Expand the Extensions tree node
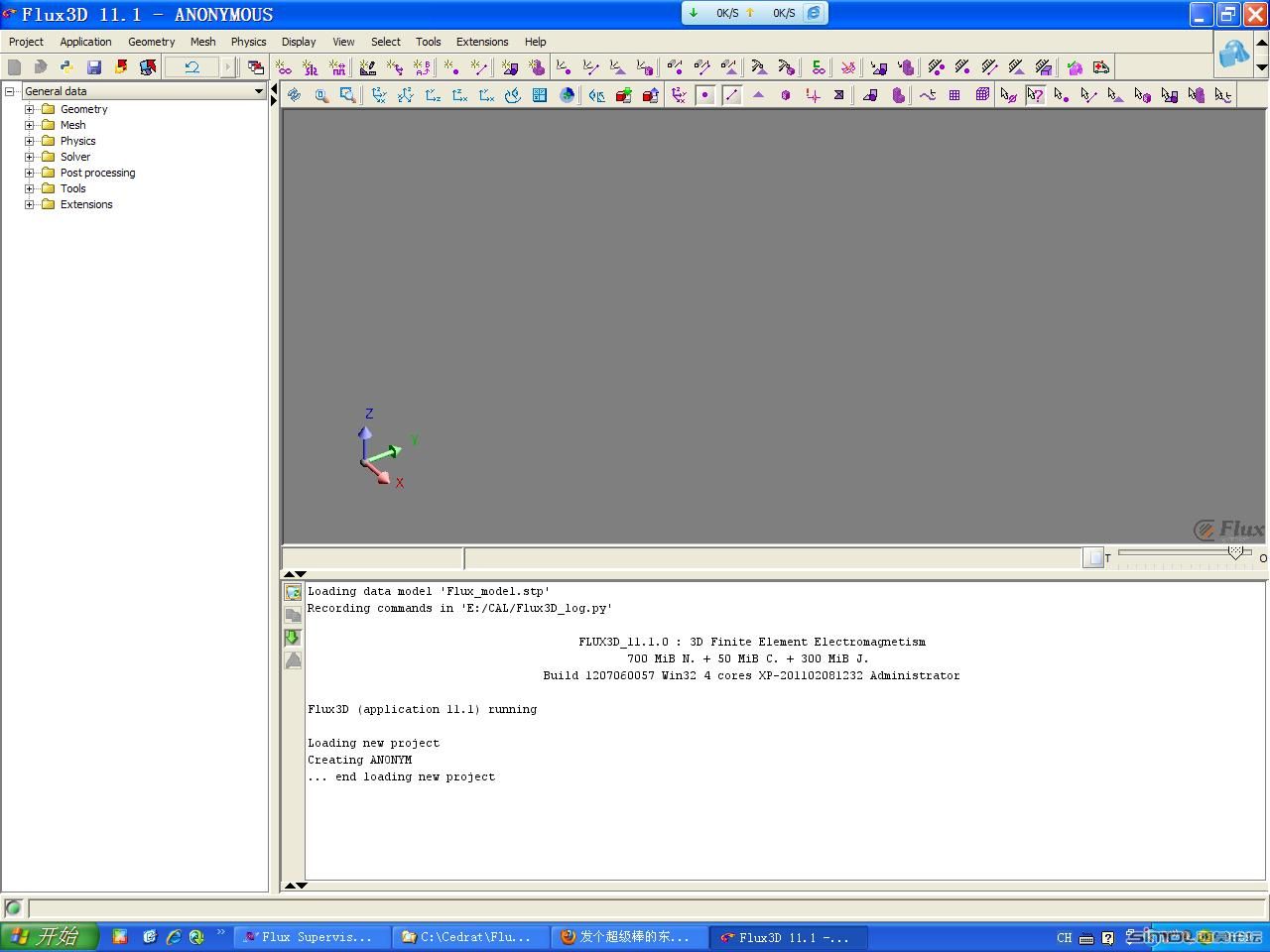This screenshot has height=952, width=1270. [30, 204]
